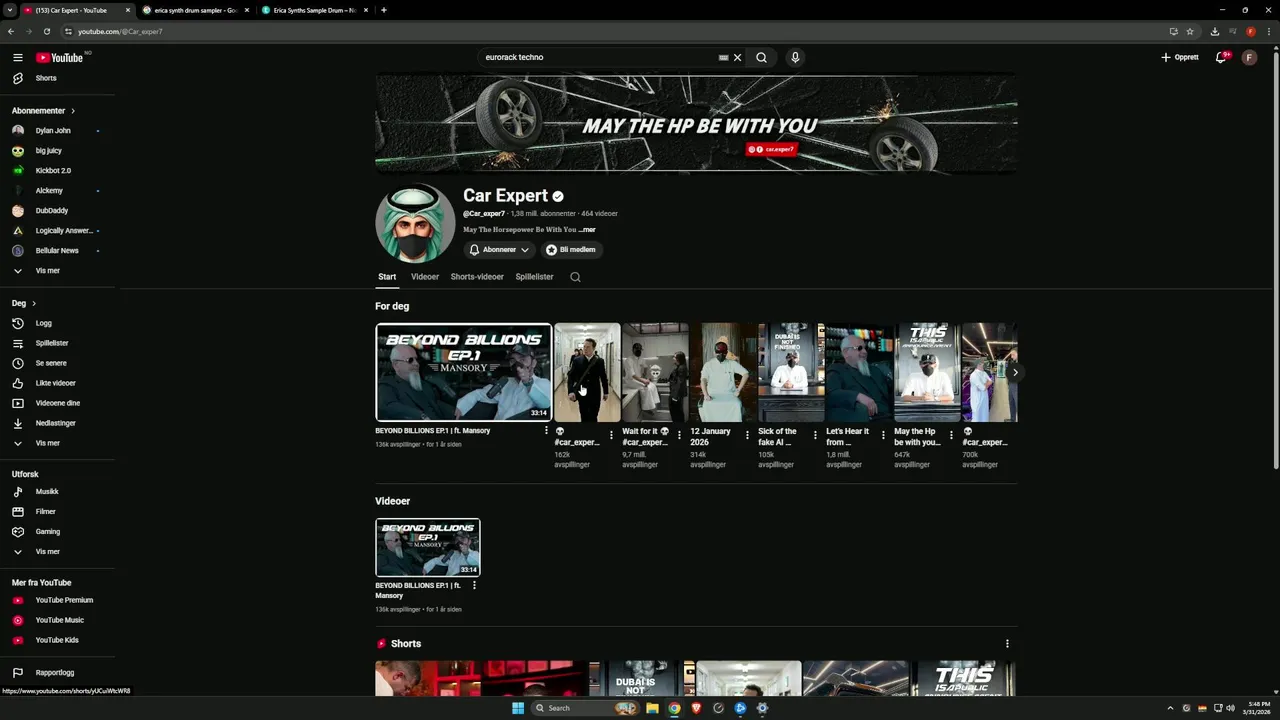Start voice search with the microphone icon
This screenshot has width=1280, height=720.
[795, 57]
